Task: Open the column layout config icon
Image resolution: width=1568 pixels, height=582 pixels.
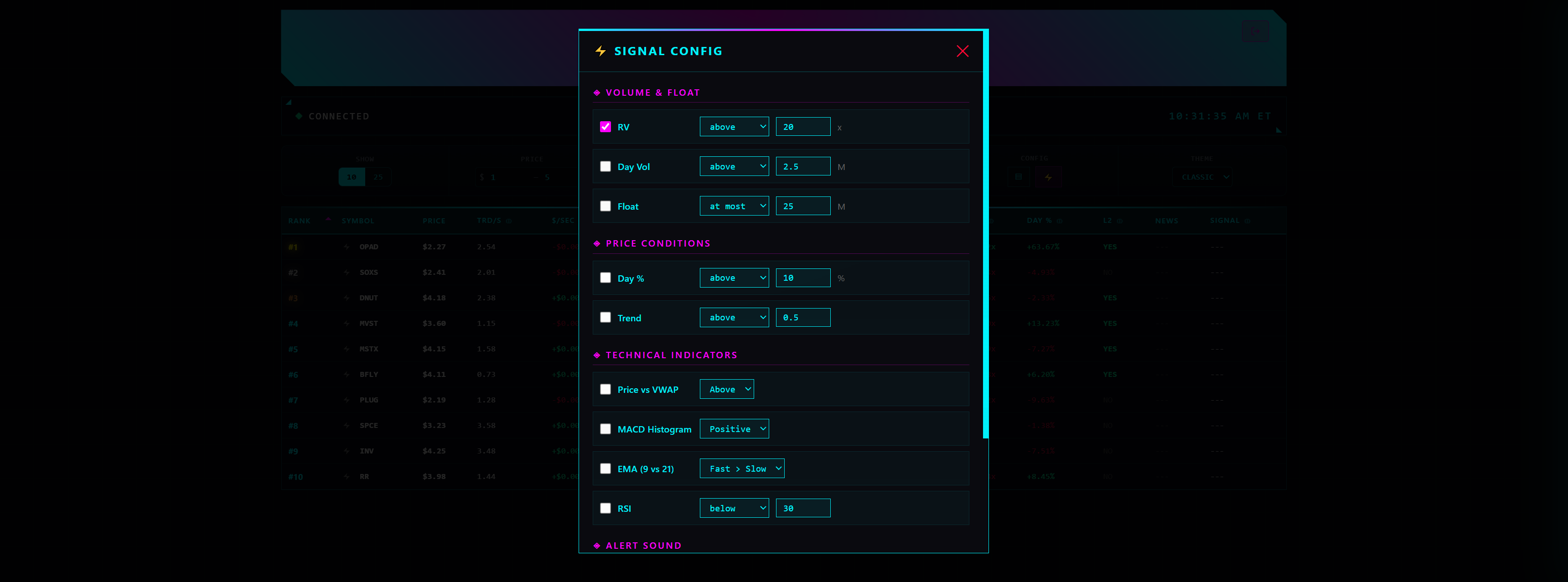Action: pos(1018,177)
